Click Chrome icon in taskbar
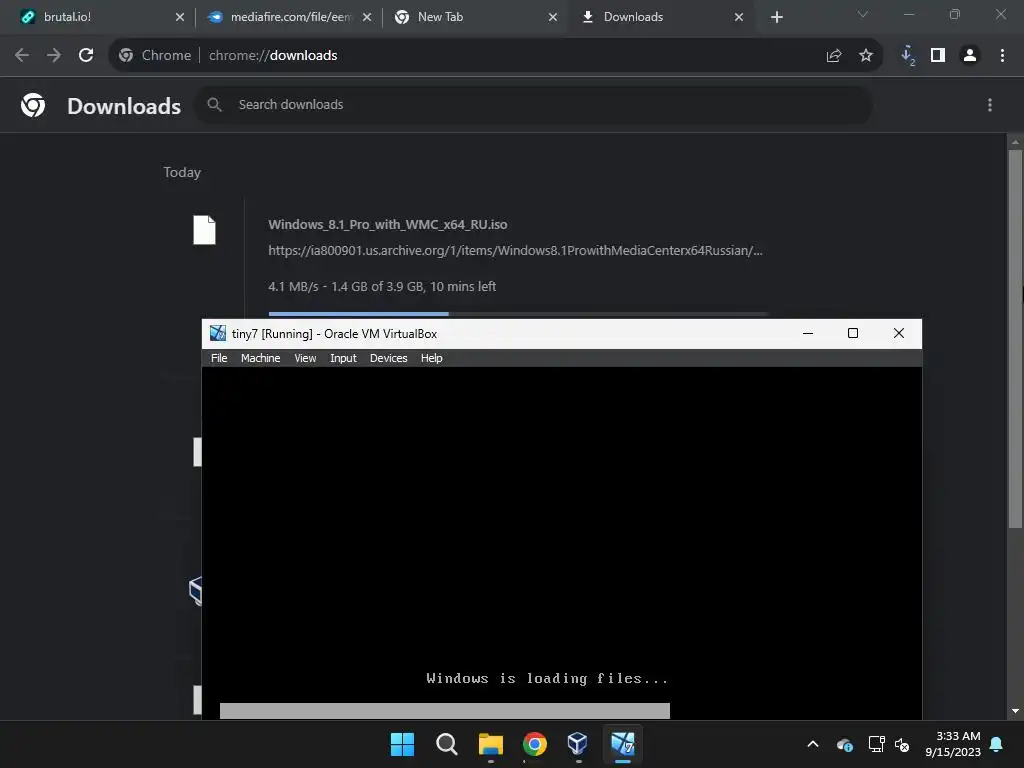The height and width of the screenshot is (768, 1024). pyautogui.click(x=534, y=744)
